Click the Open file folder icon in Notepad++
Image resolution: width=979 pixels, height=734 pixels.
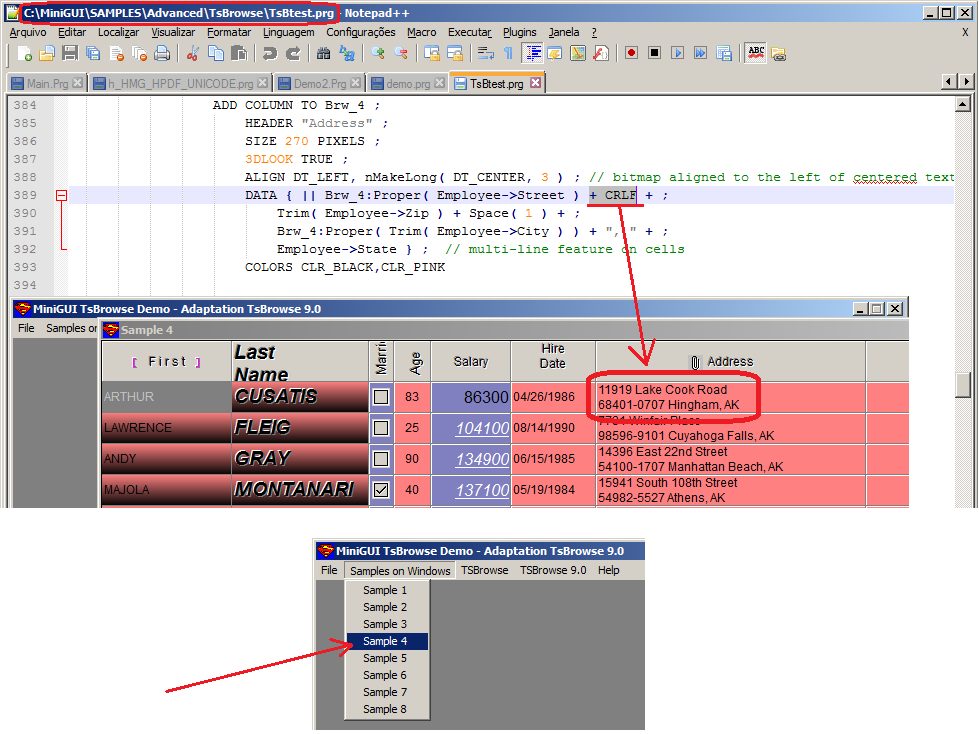pos(47,54)
